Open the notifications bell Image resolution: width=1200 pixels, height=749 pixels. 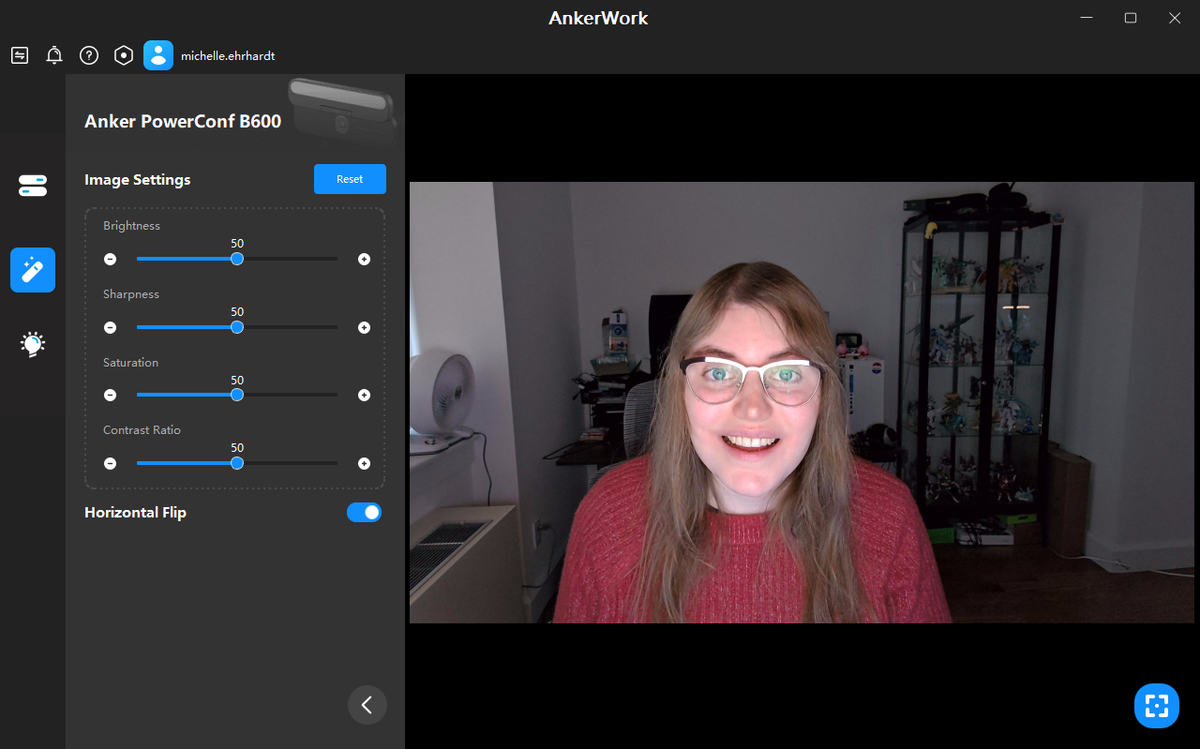click(54, 56)
